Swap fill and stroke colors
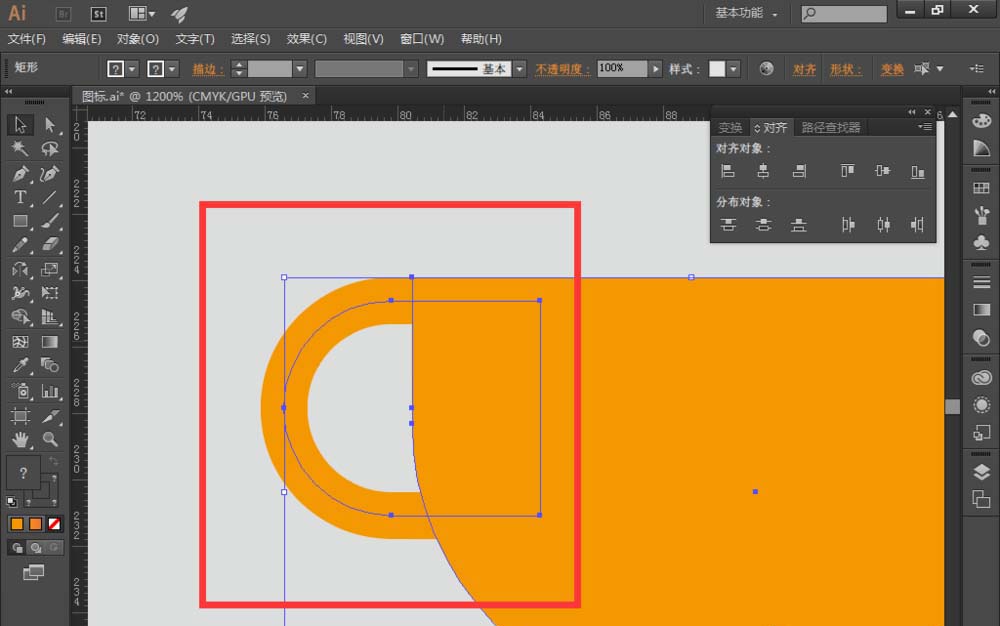The height and width of the screenshot is (626, 1000). click(54, 460)
